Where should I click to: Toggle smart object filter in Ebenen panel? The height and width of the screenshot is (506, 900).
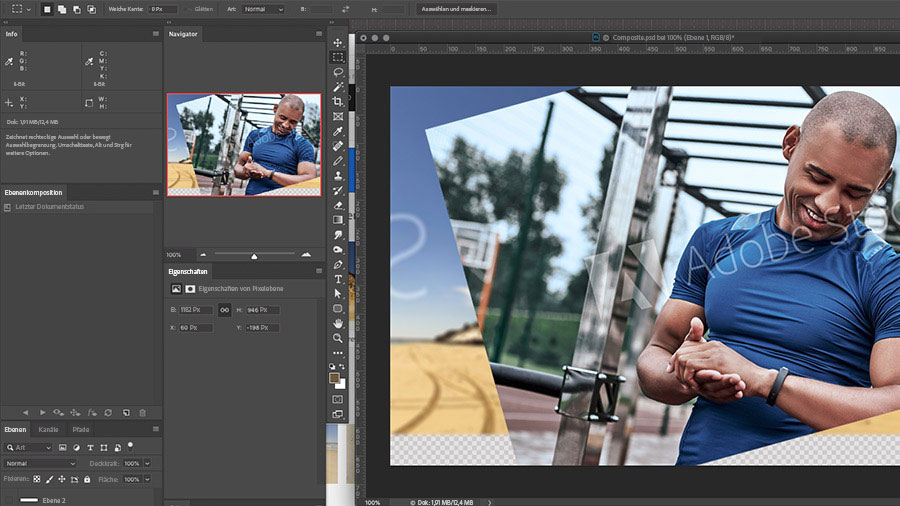click(118, 447)
